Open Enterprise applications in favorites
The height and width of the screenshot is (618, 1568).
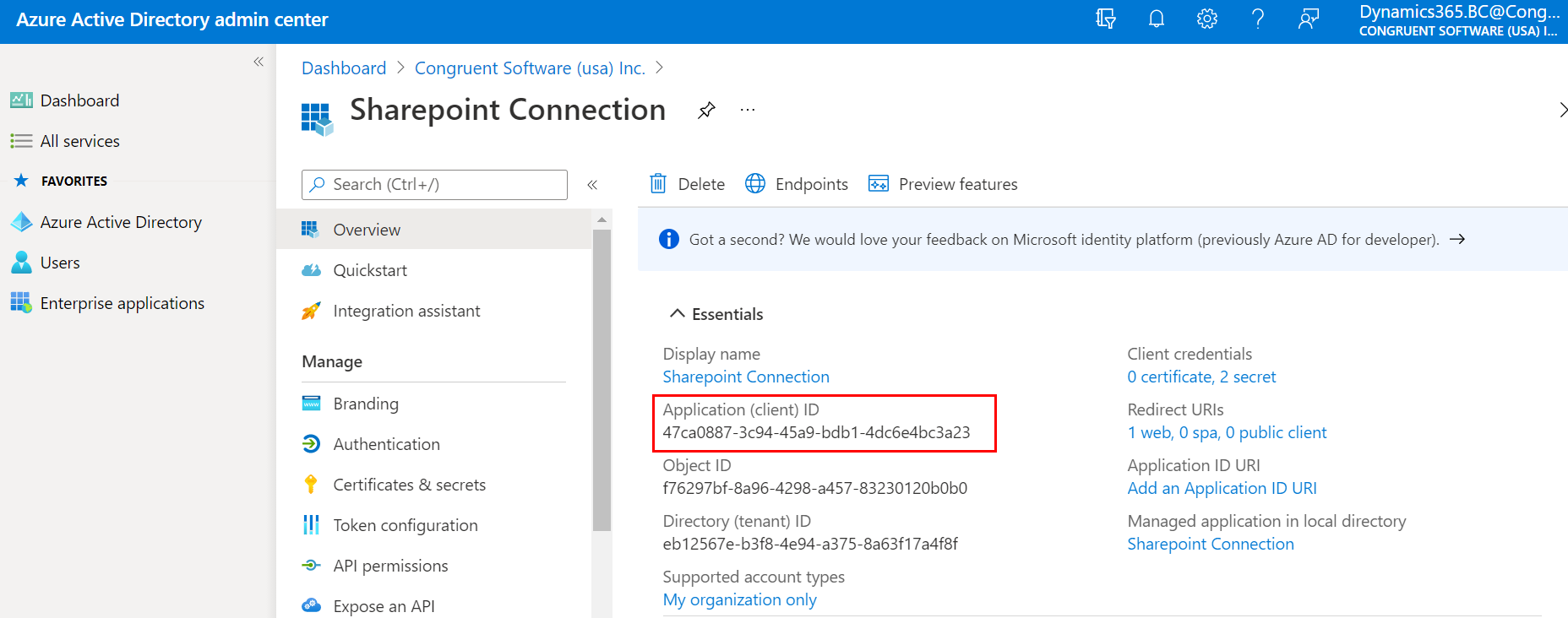pos(122,303)
